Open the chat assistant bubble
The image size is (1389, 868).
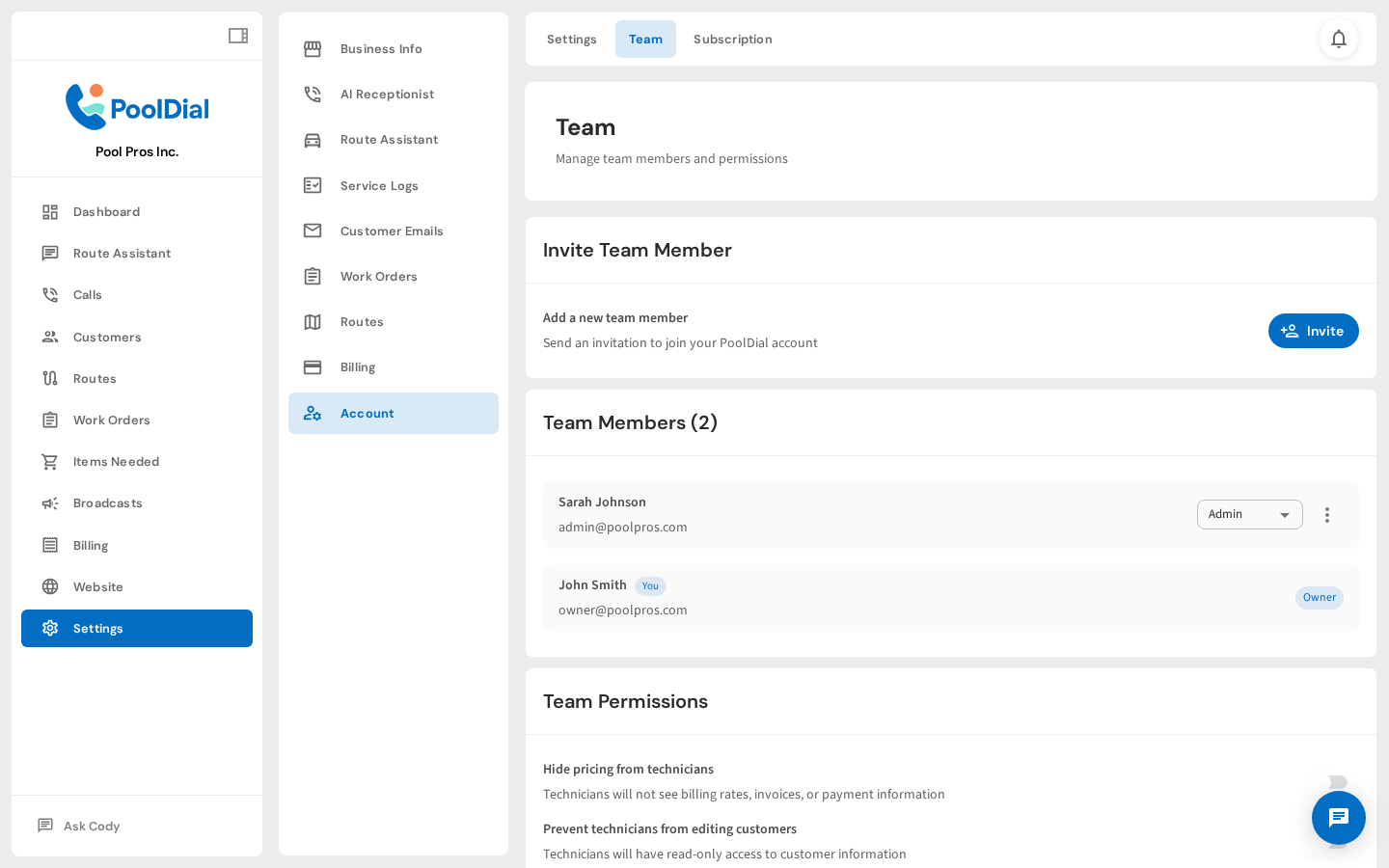click(x=1339, y=818)
